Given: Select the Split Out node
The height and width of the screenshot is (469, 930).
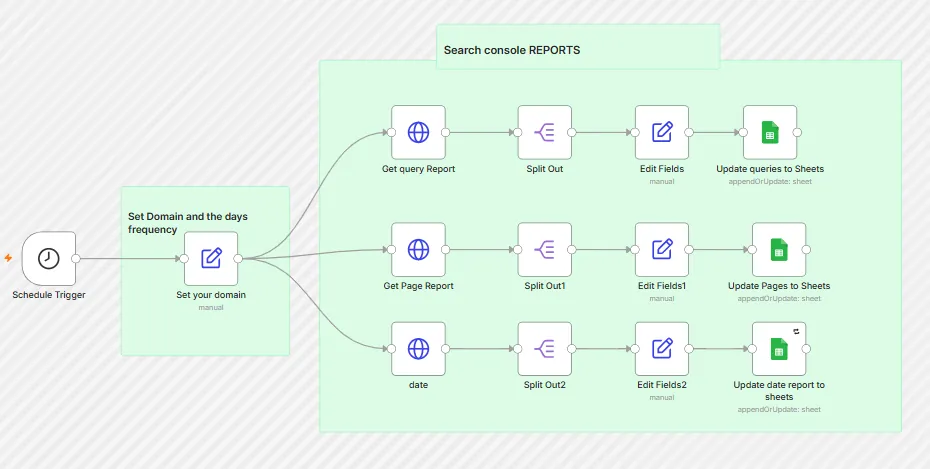Looking at the screenshot, I should click(x=544, y=132).
